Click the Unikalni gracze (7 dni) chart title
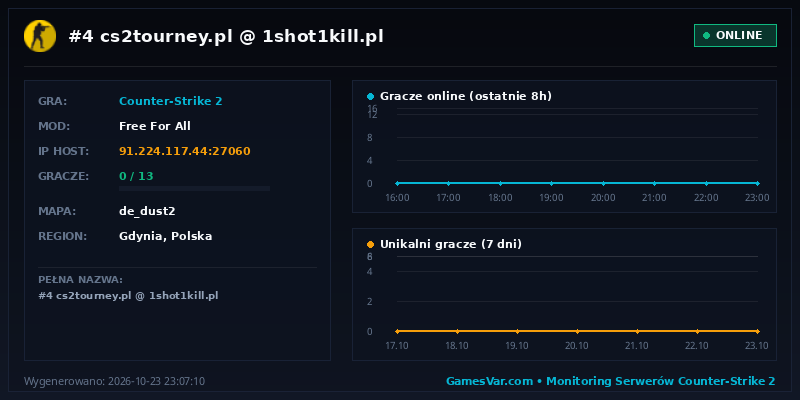The image size is (800, 400). [451, 244]
